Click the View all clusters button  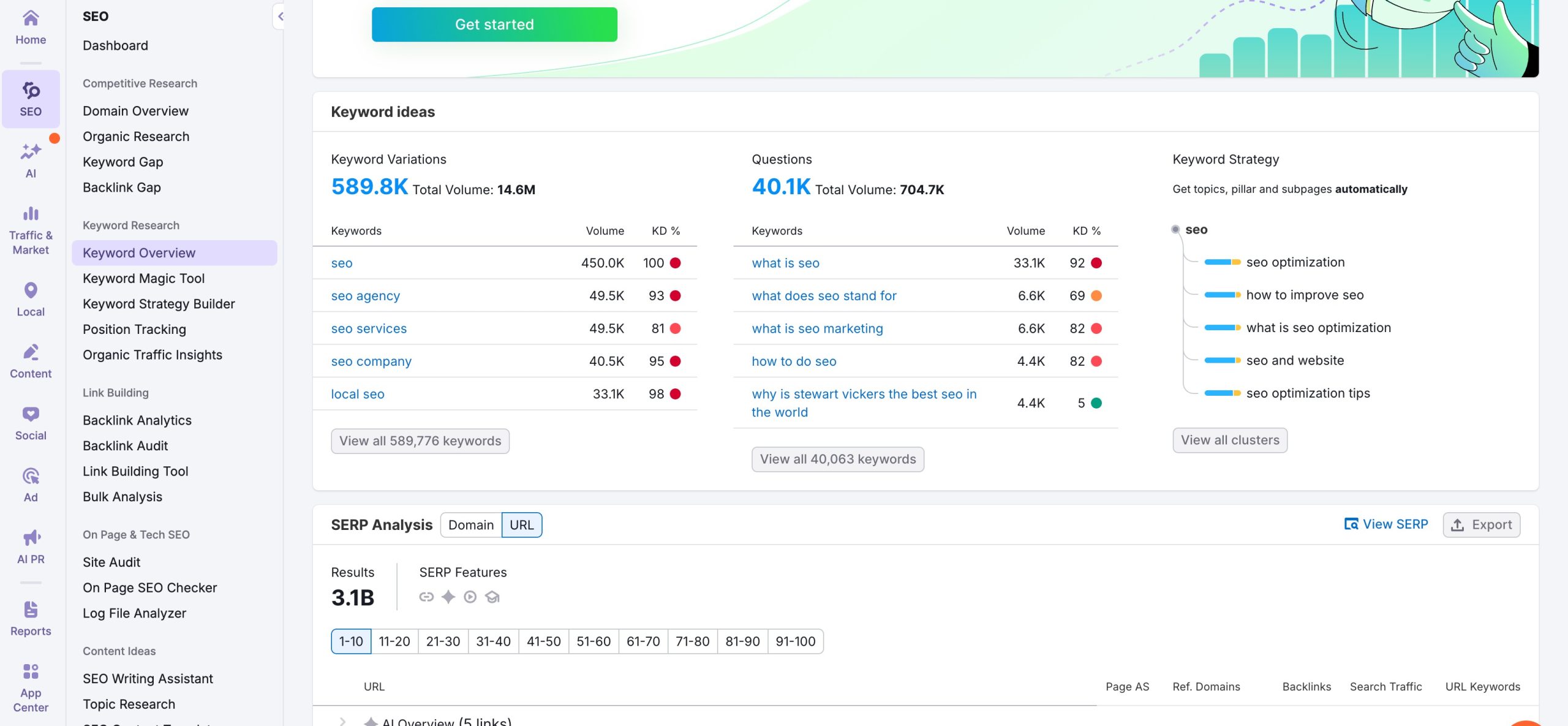[x=1229, y=440]
